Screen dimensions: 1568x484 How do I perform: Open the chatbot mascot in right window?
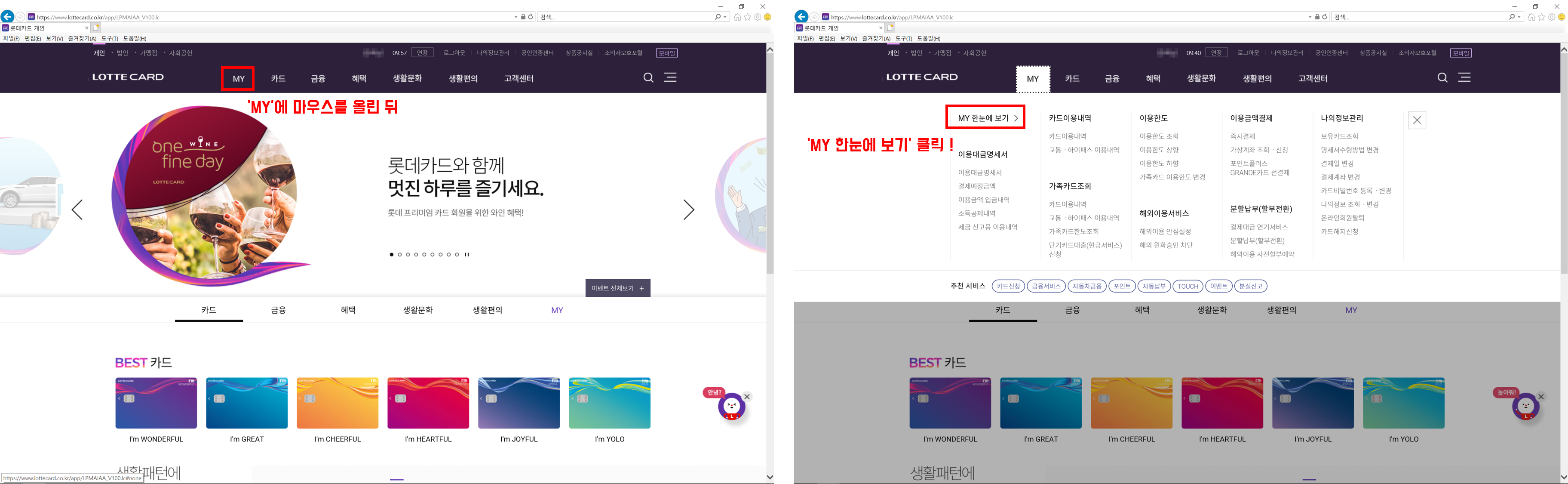pyautogui.click(x=1525, y=407)
